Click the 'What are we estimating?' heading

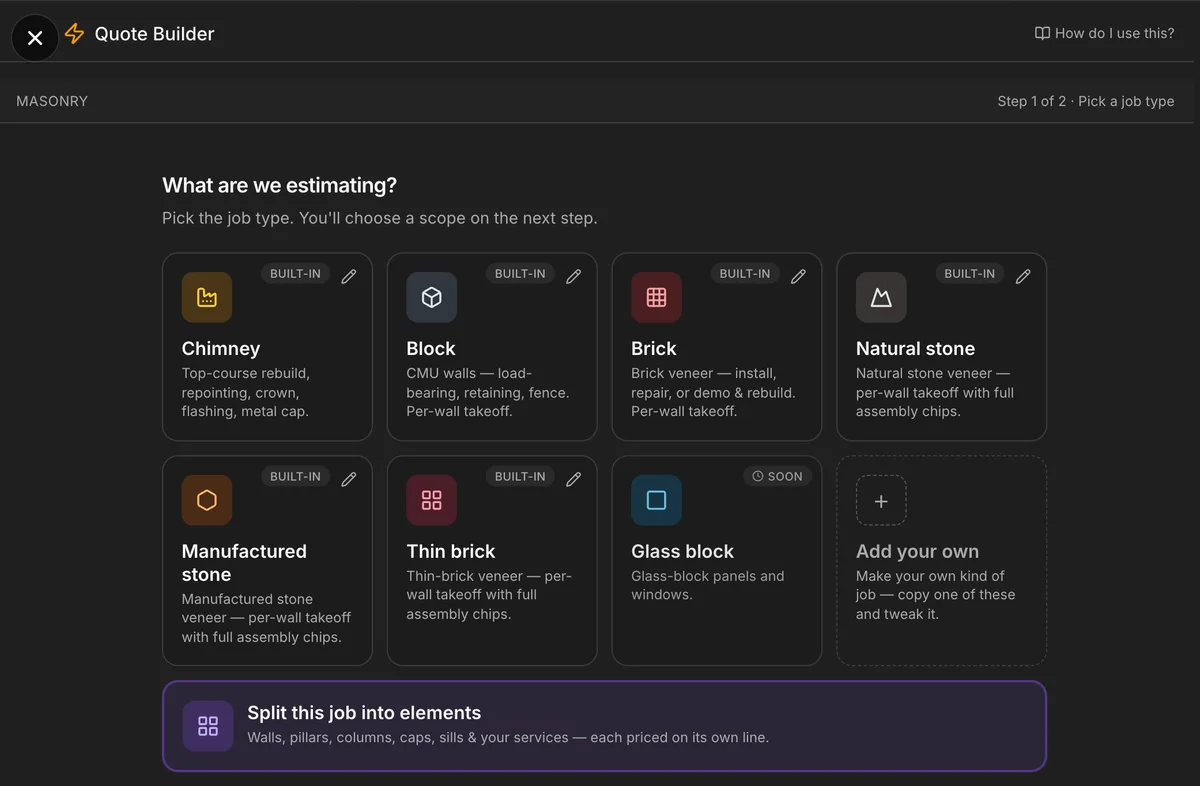(x=280, y=185)
